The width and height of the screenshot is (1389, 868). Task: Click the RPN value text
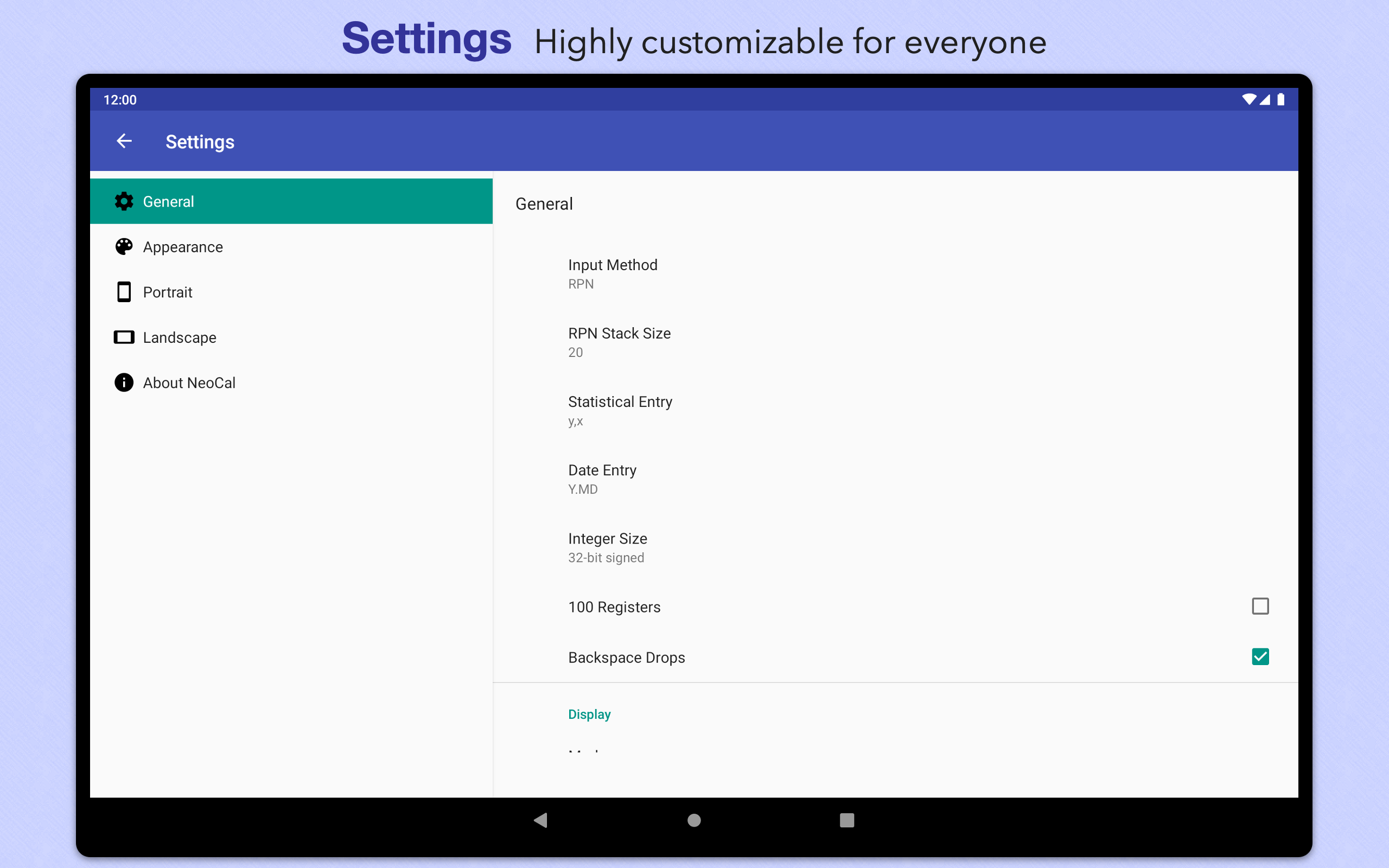point(581,284)
